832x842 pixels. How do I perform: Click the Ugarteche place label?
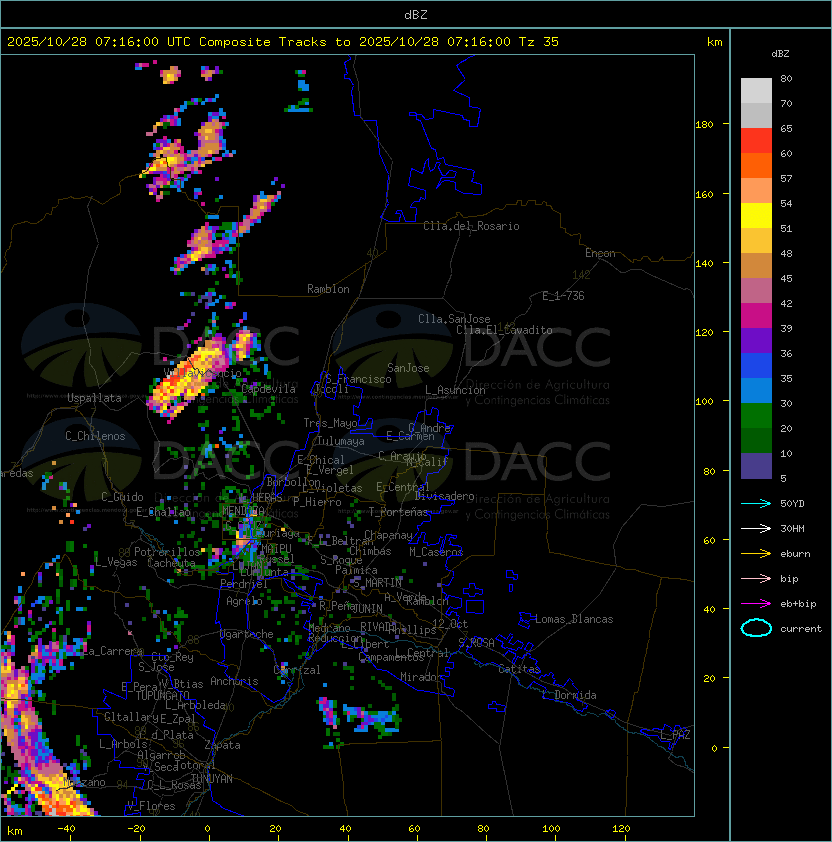[x=246, y=634]
